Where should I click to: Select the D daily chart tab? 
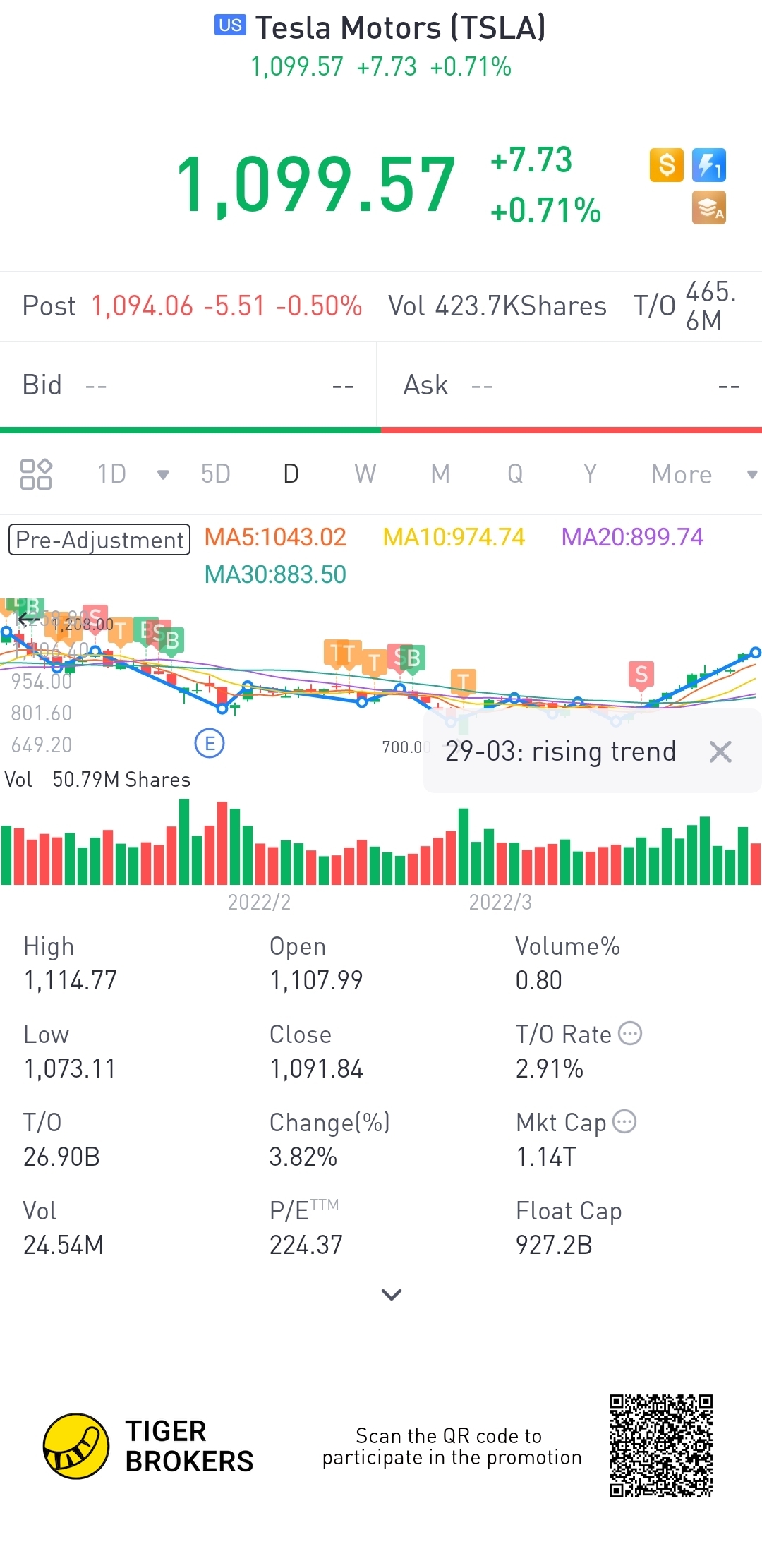pos(291,474)
